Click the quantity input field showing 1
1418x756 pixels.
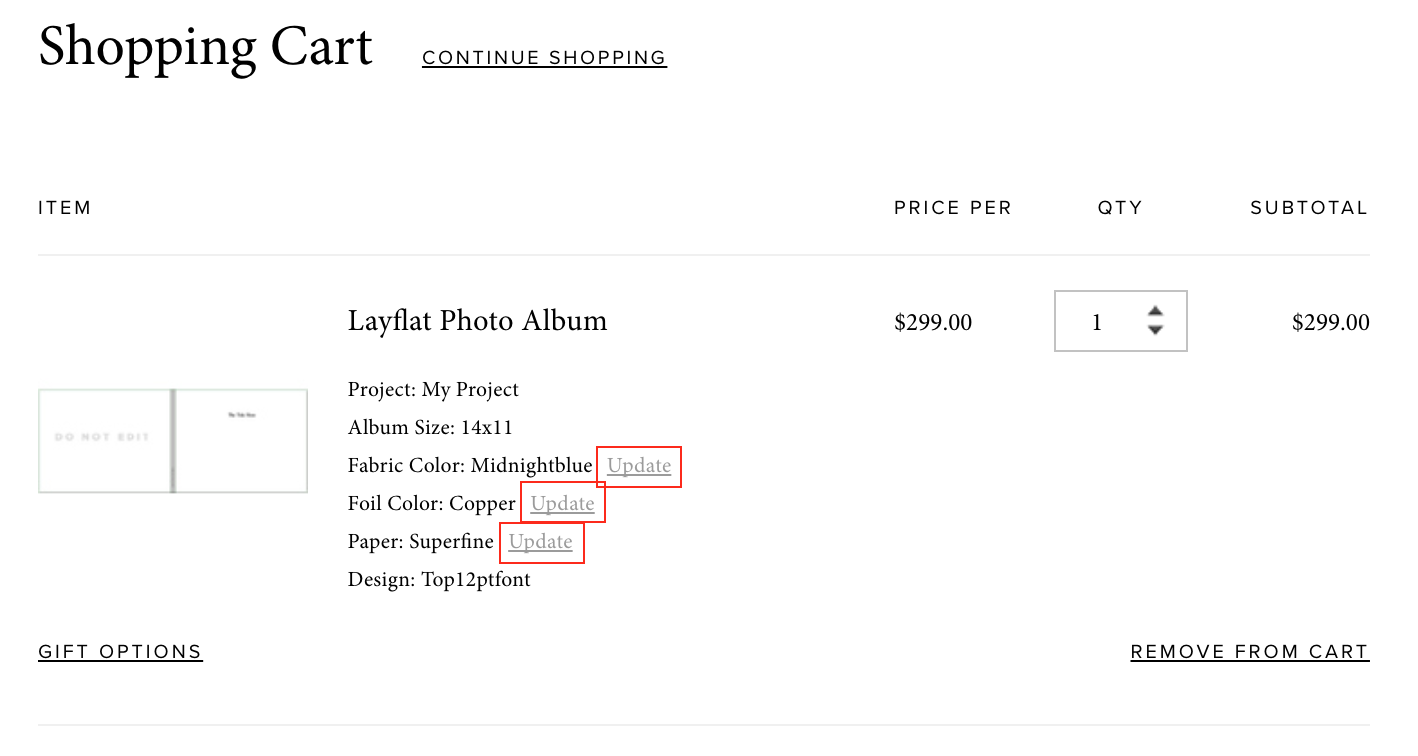[x=1121, y=321]
